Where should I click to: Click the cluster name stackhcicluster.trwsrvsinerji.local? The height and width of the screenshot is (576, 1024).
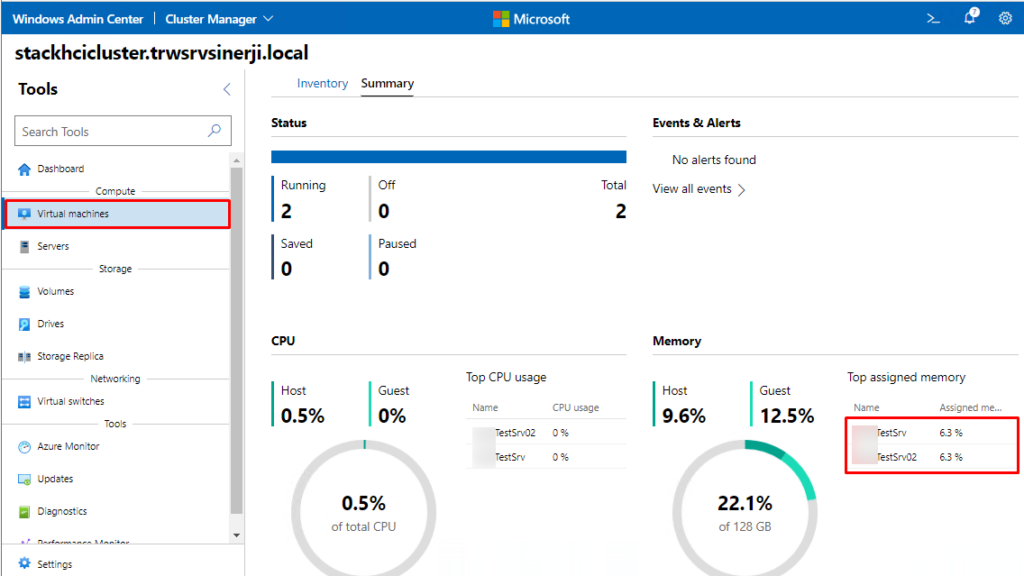point(161,53)
